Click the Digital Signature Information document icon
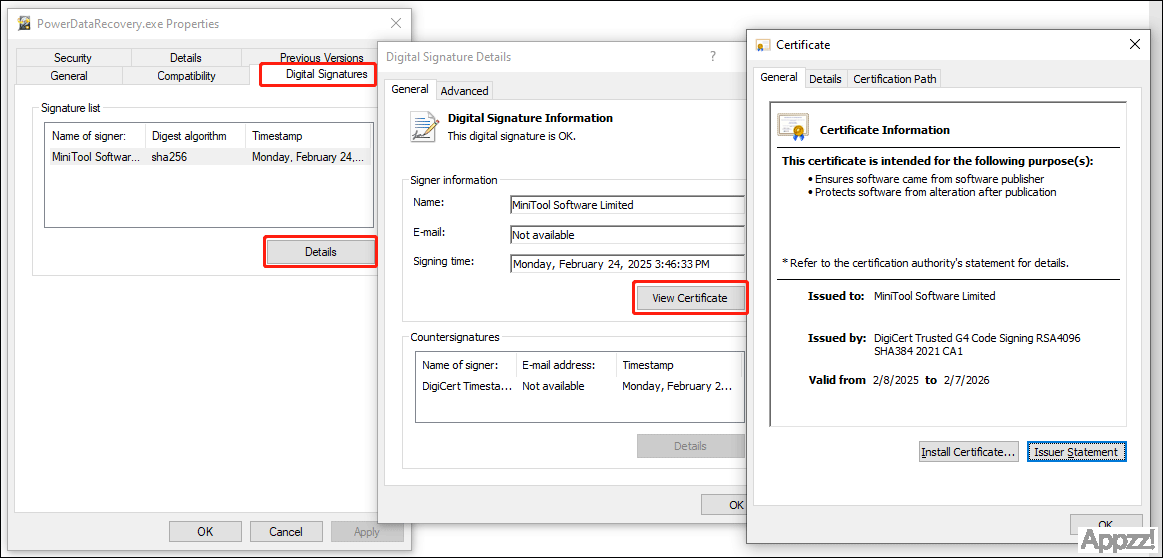1163x558 pixels. click(424, 126)
